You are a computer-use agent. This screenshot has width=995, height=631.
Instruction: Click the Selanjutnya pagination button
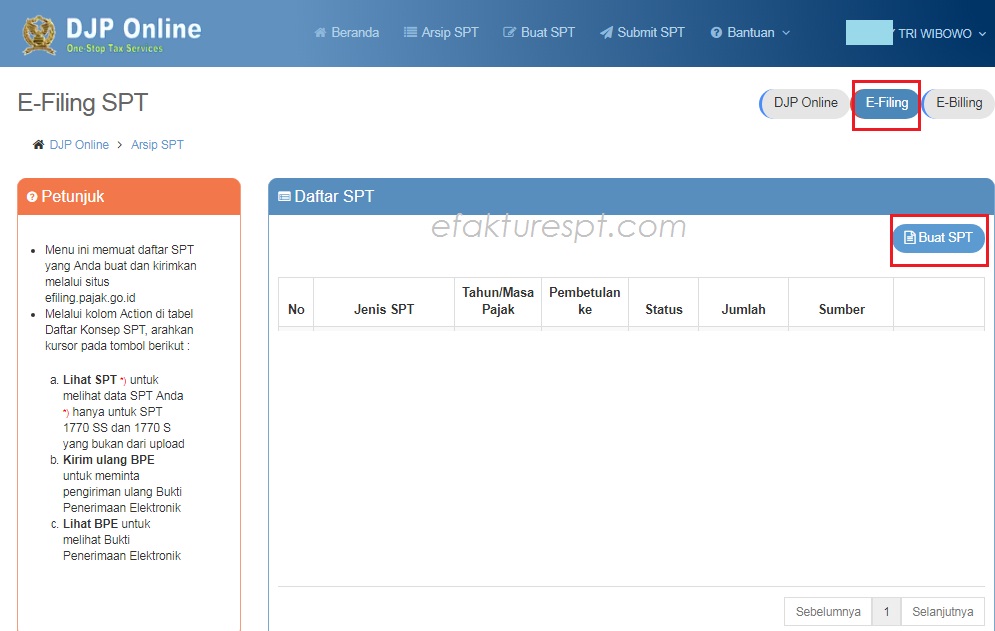point(942,611)
